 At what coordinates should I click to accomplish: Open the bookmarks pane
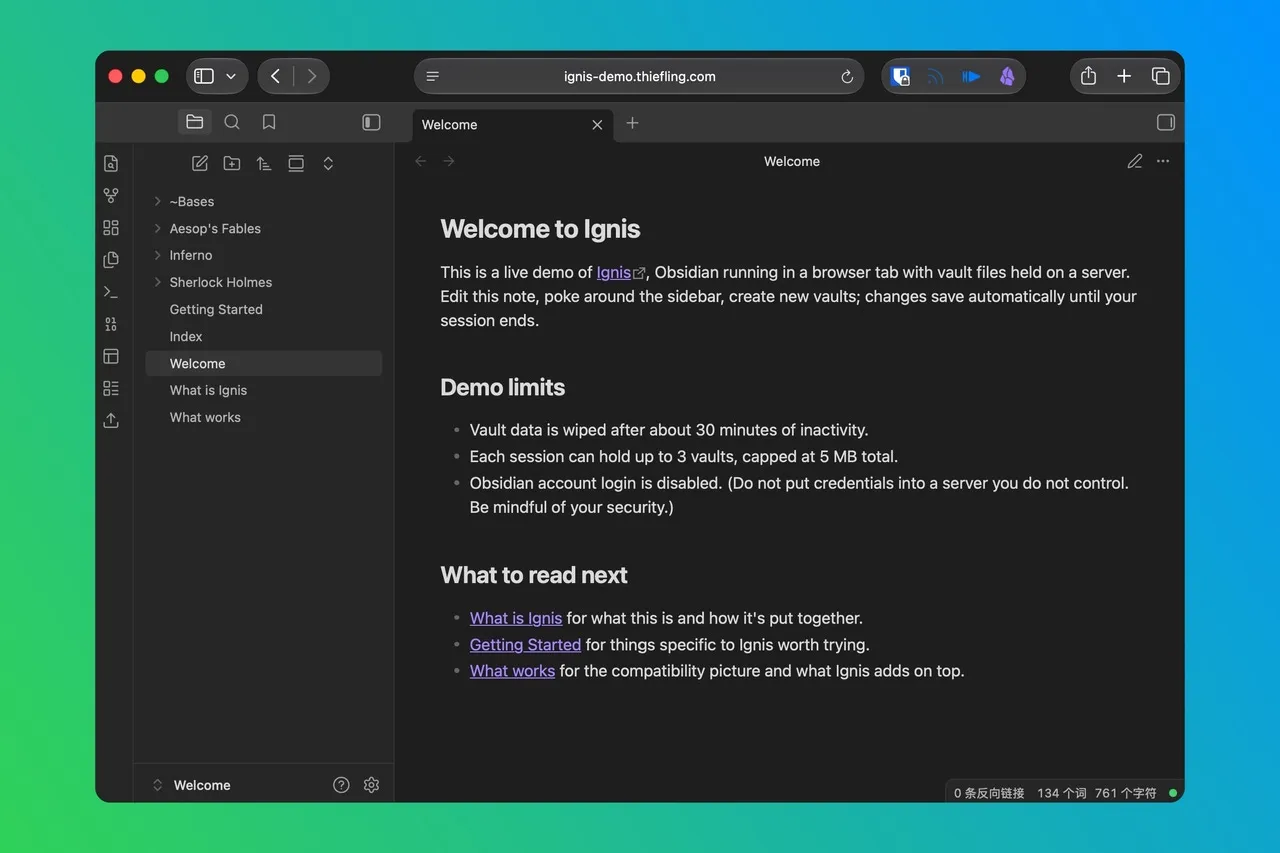(x=269, y=122)
